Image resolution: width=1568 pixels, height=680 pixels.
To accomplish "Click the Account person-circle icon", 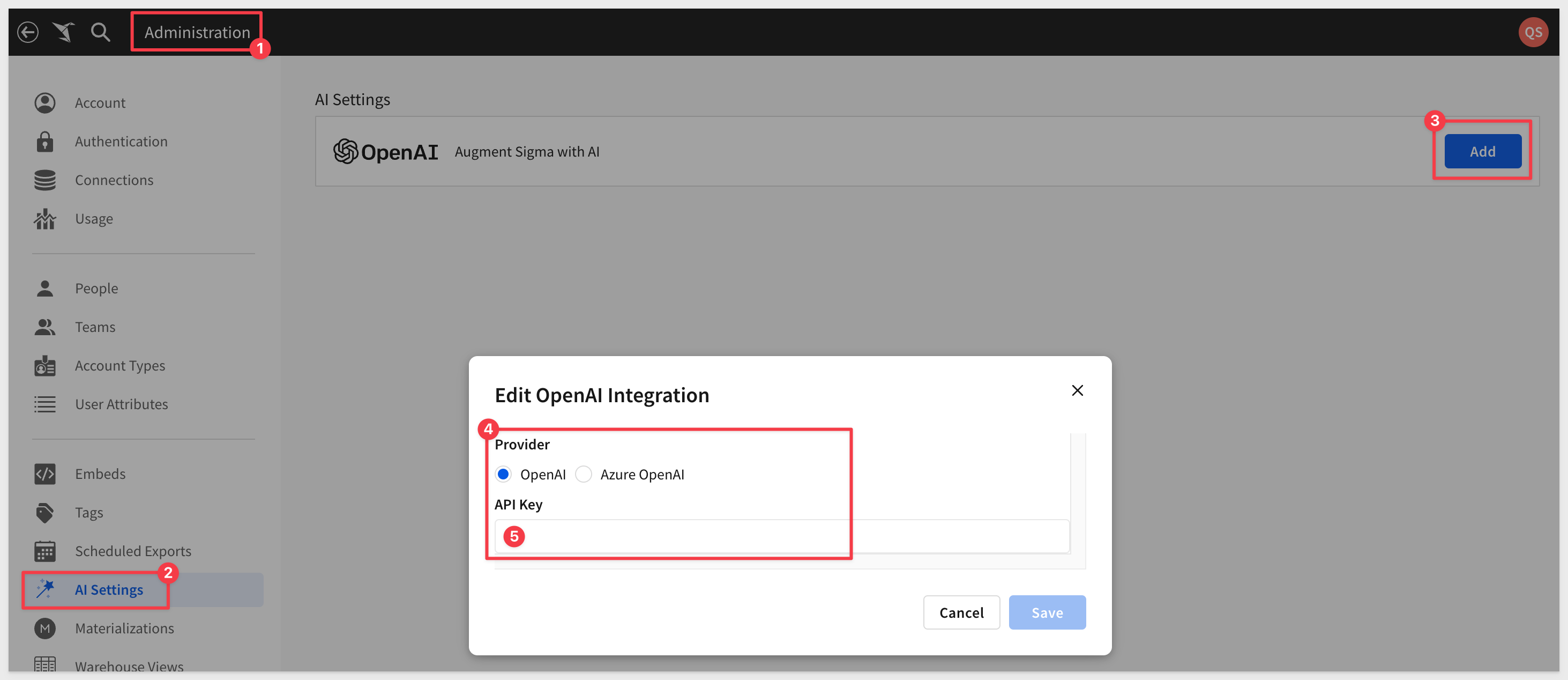I will tap(45, 103).
